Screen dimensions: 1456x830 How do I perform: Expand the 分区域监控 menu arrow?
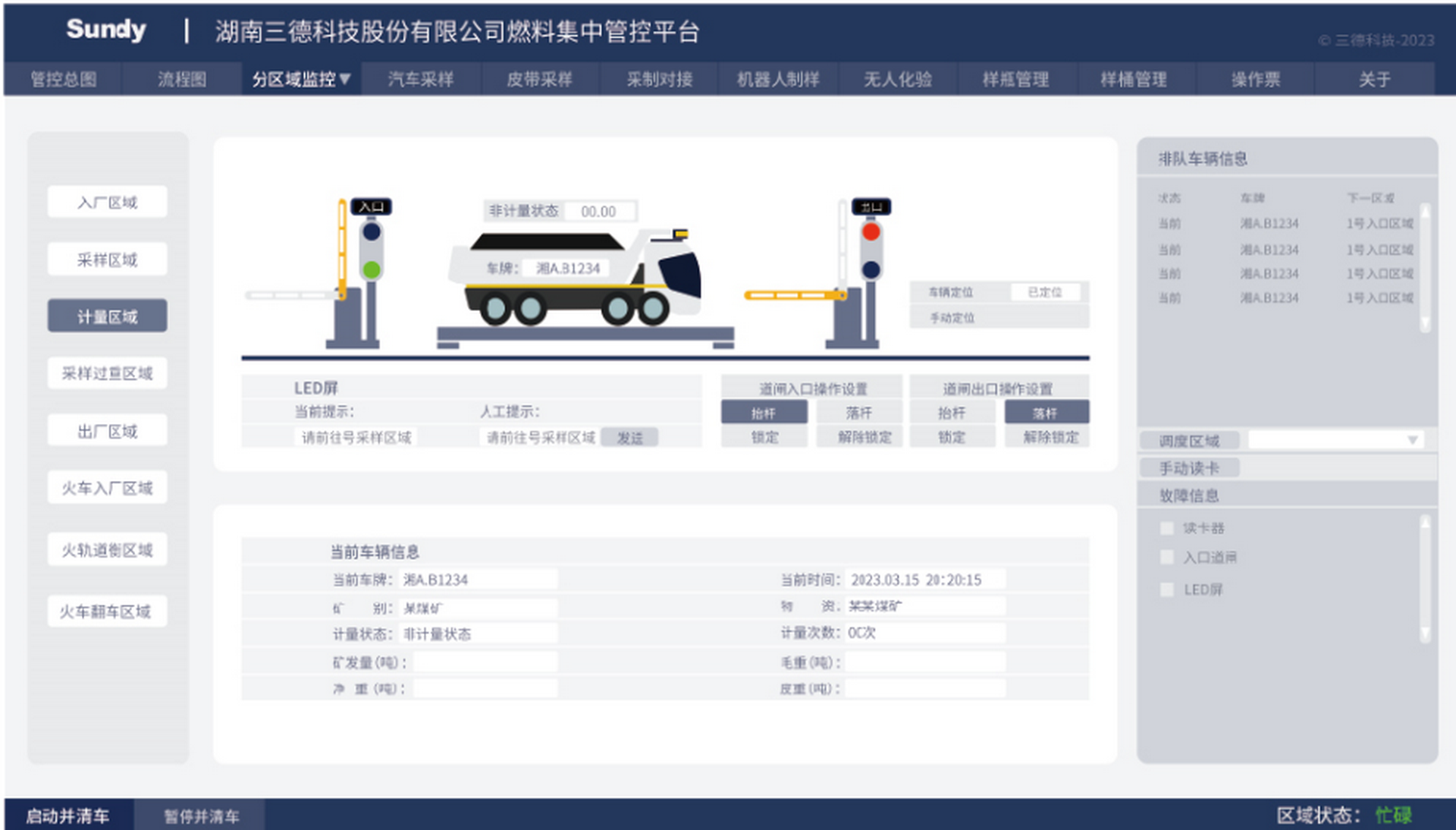346,79
